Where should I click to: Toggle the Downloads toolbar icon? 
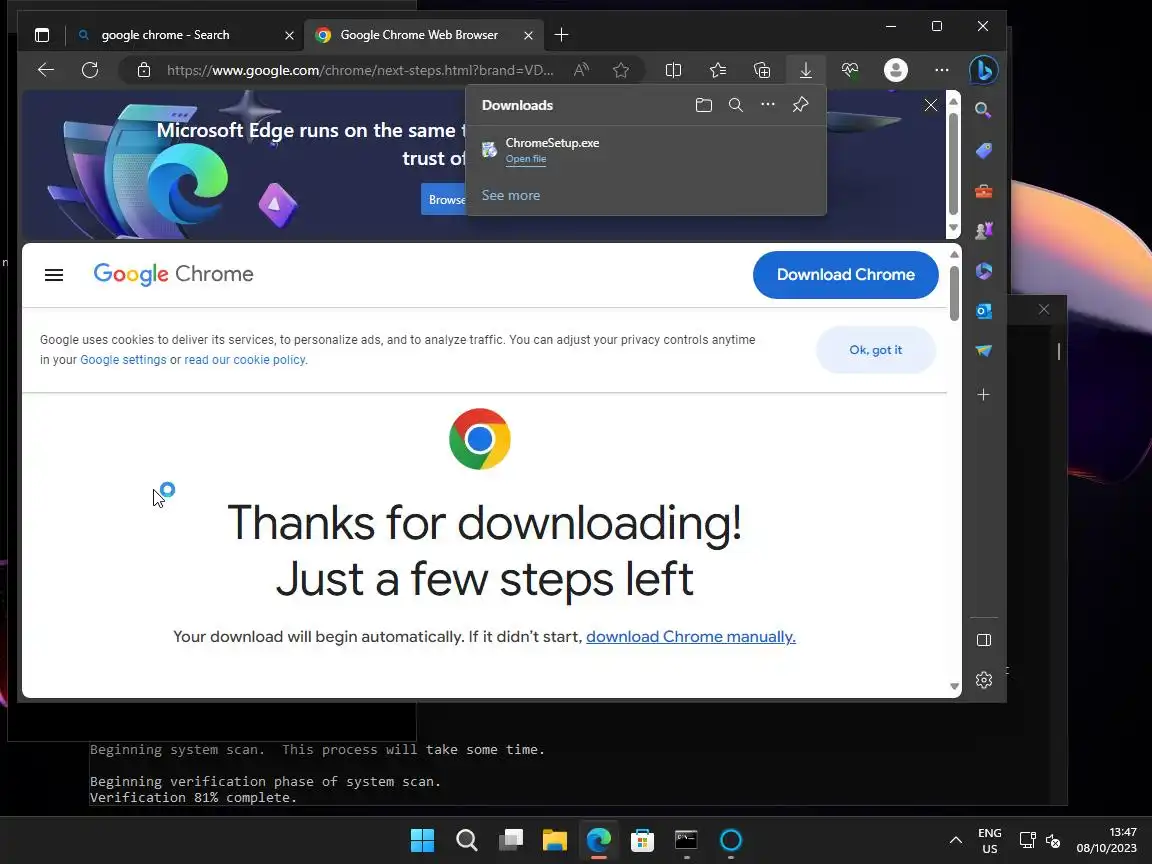(x=805, y=70)
